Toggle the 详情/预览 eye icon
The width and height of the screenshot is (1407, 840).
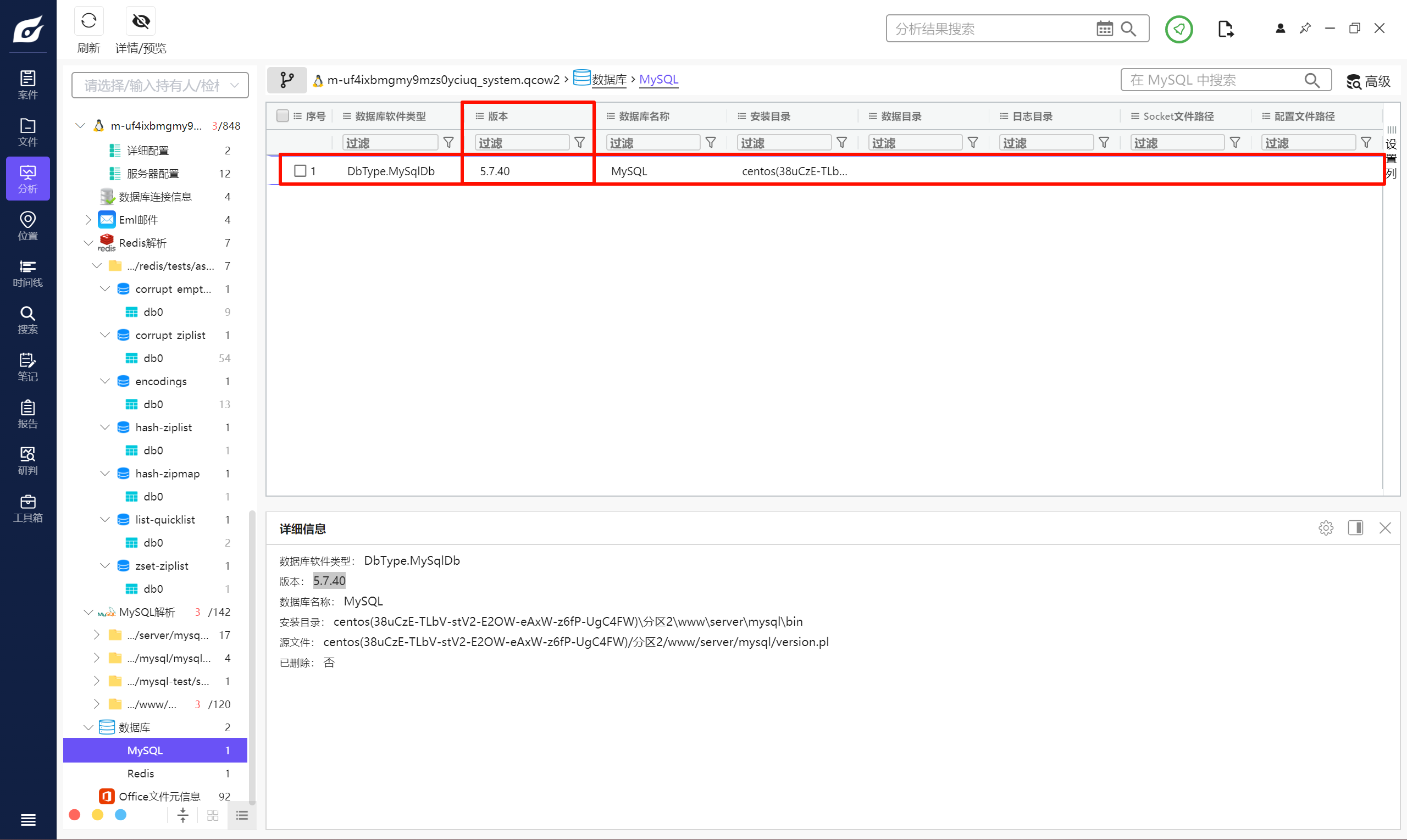(x=140, y=21)
